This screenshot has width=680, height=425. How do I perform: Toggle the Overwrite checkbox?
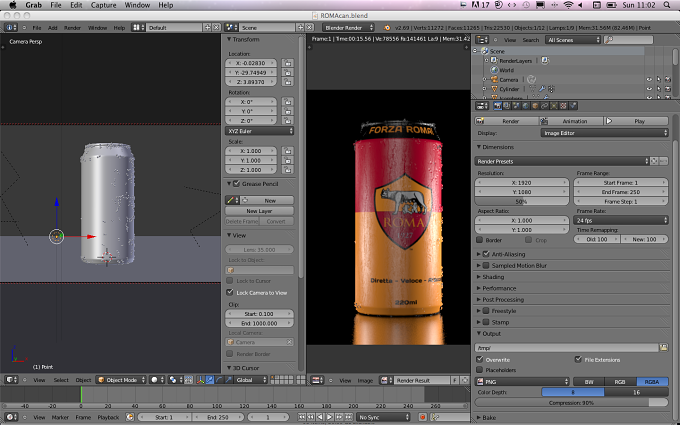pos(480,360)
